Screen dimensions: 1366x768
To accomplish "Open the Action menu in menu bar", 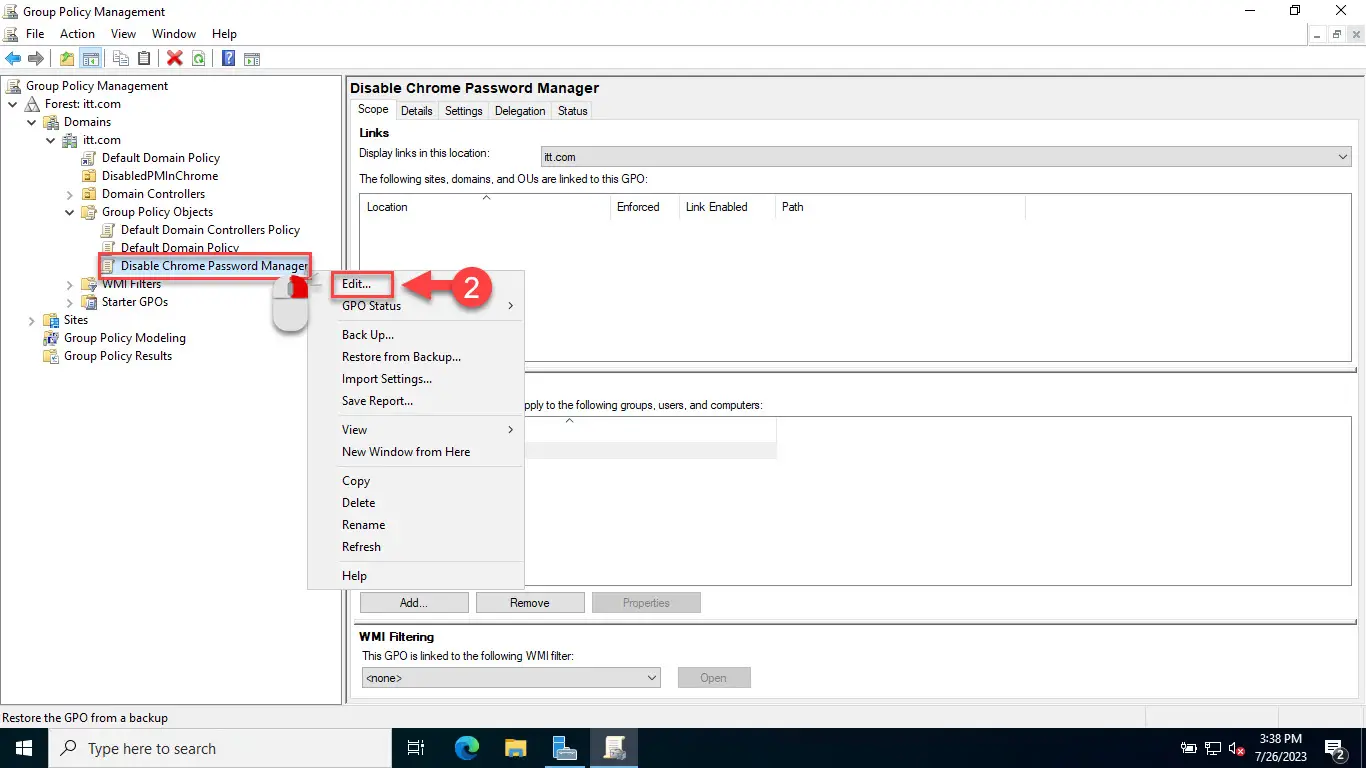I will tap(77, 34).
